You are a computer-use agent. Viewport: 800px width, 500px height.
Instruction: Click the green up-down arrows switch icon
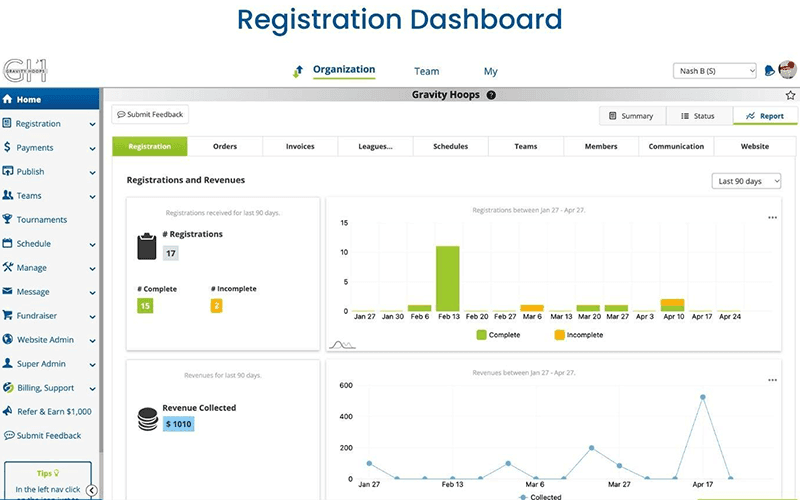pos(298,71)
